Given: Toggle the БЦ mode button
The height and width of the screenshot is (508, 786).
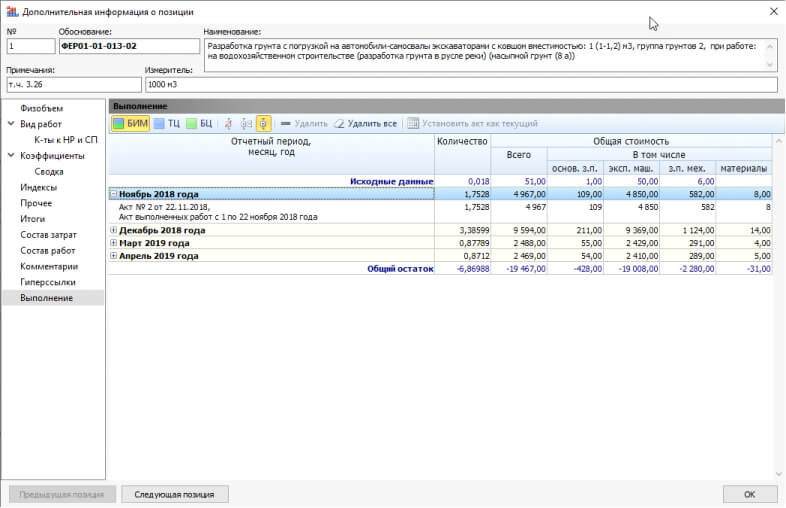Looking at the screenshot, I should click(200, 123).
